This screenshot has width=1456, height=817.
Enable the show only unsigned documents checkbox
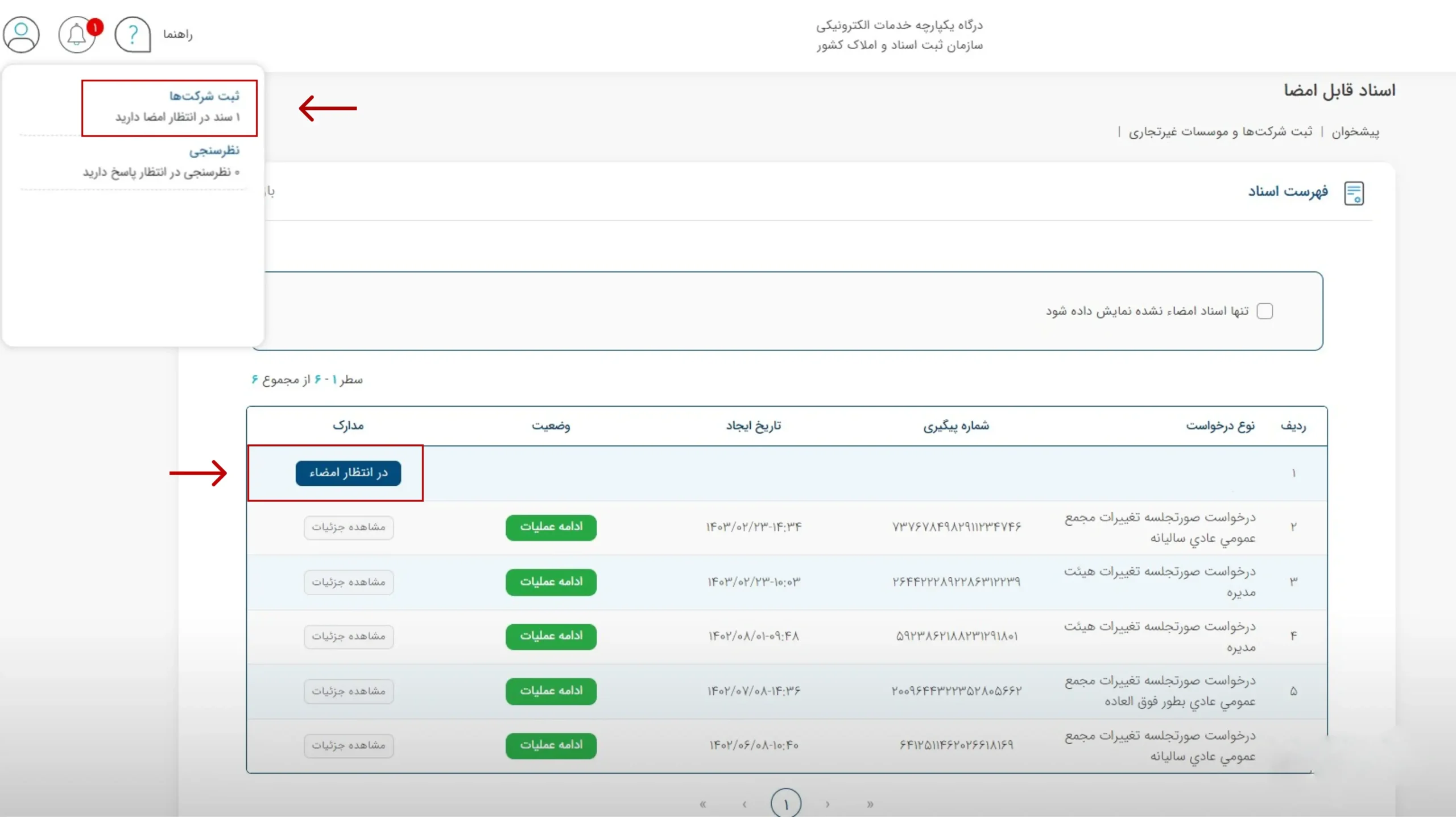click(x=1264, y=311)
